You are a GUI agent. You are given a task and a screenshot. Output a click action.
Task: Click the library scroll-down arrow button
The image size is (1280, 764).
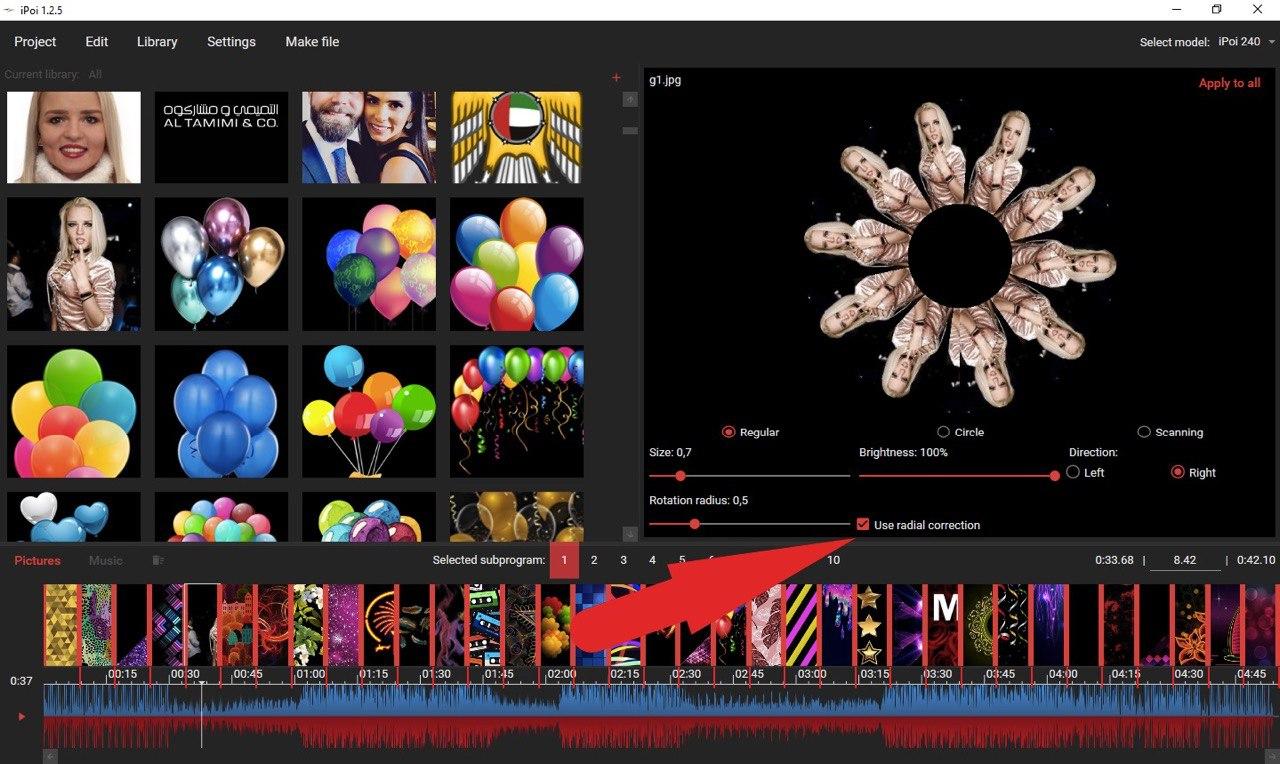point(630,534)
